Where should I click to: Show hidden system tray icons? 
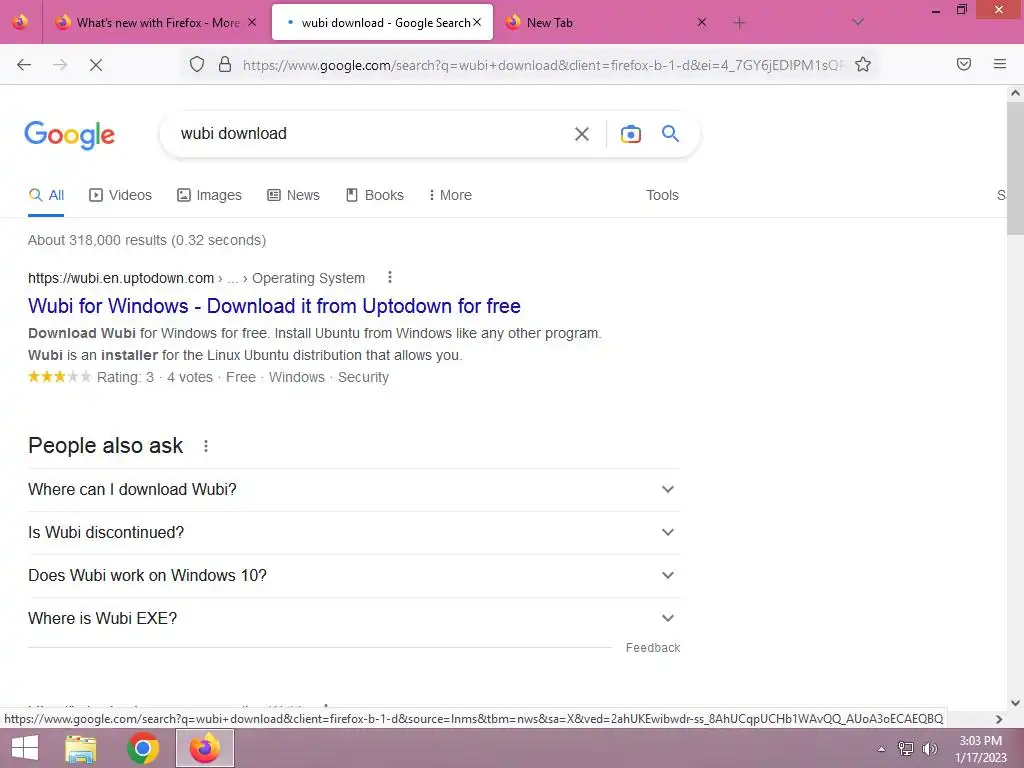pyautogui.click(x=882, y=749)
